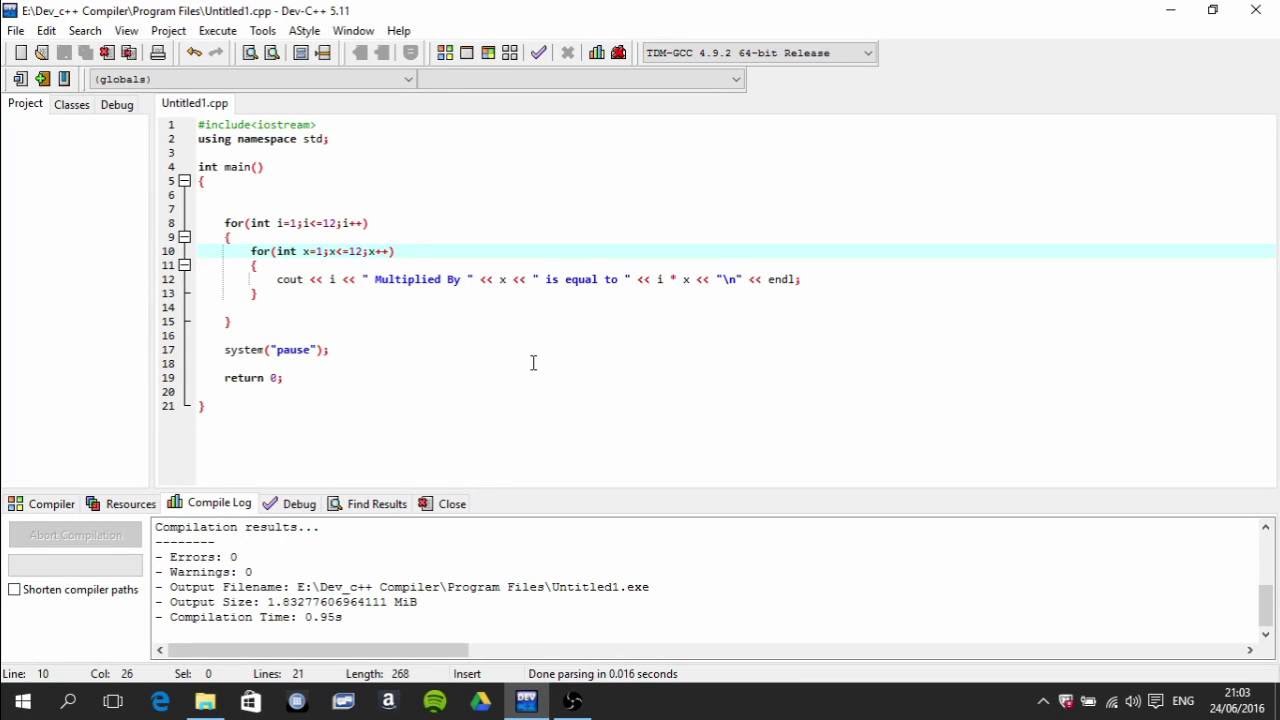Open the Project menu

pyautogui.click(x=168, y=31)
